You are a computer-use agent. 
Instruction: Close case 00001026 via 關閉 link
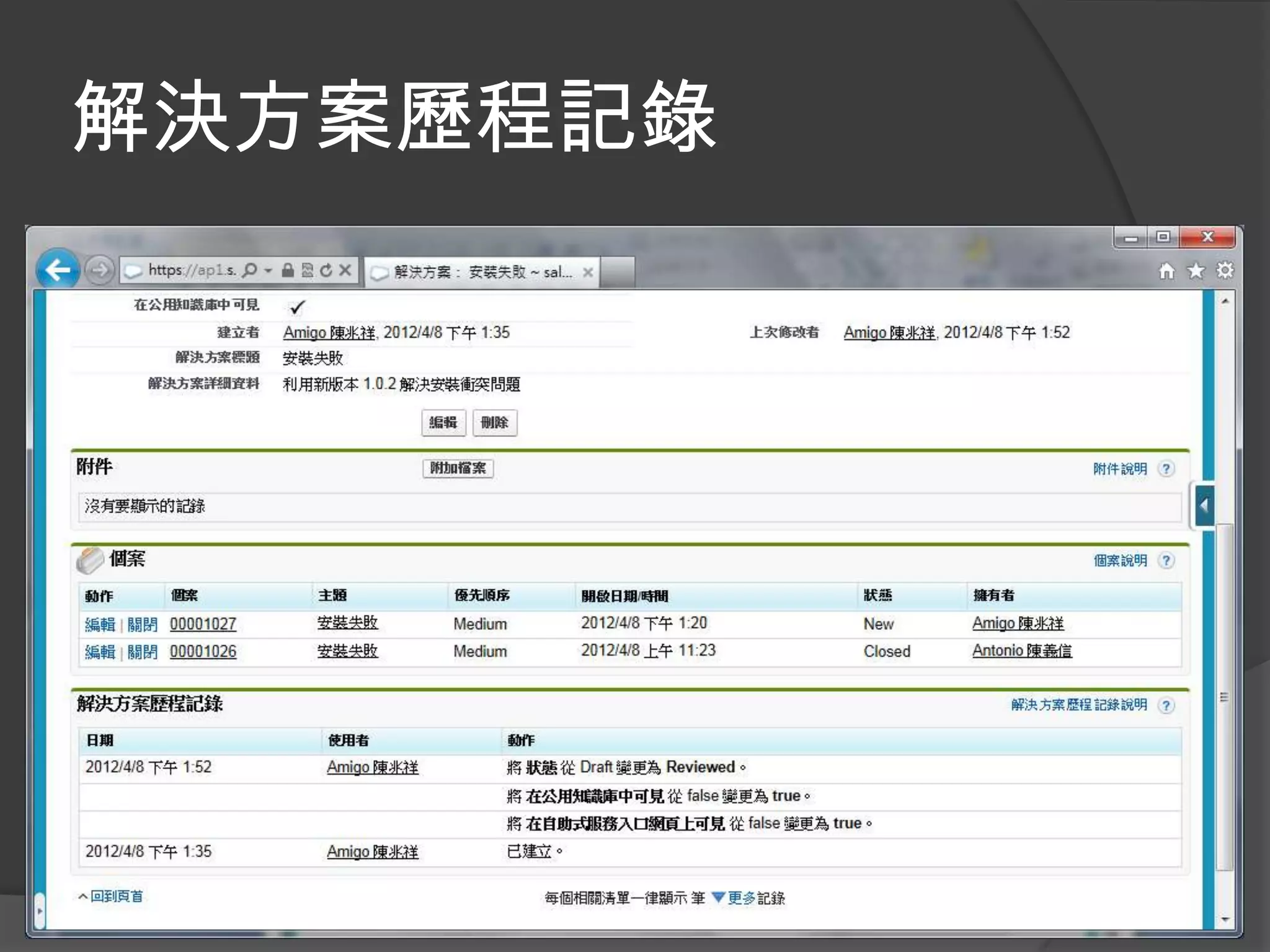coord(142,652)
